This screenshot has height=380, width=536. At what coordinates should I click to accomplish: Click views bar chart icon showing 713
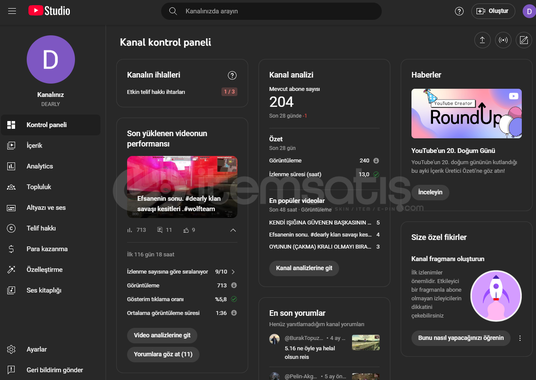click(130, 230)
